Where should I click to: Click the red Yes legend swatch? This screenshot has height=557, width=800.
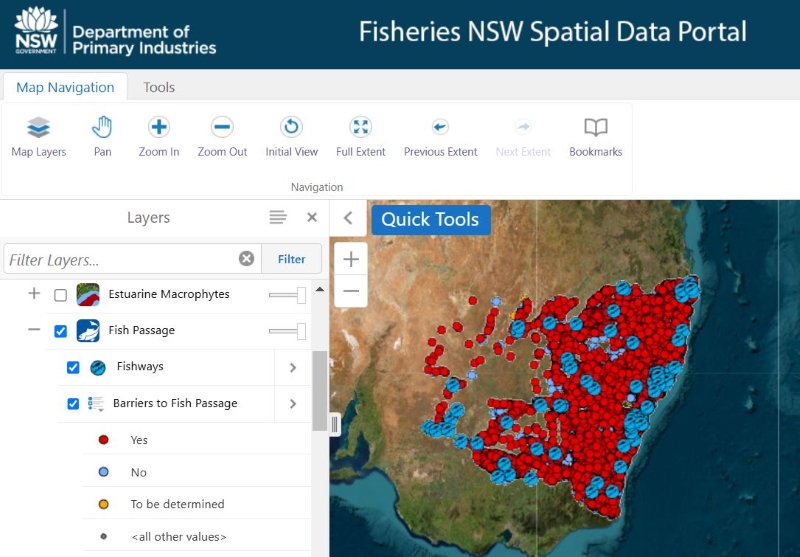coord(103,440)
